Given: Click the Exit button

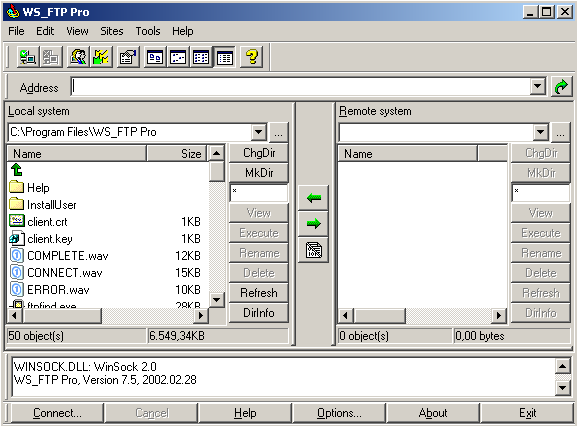Looking at the screenshot, I should coord(527,413).
